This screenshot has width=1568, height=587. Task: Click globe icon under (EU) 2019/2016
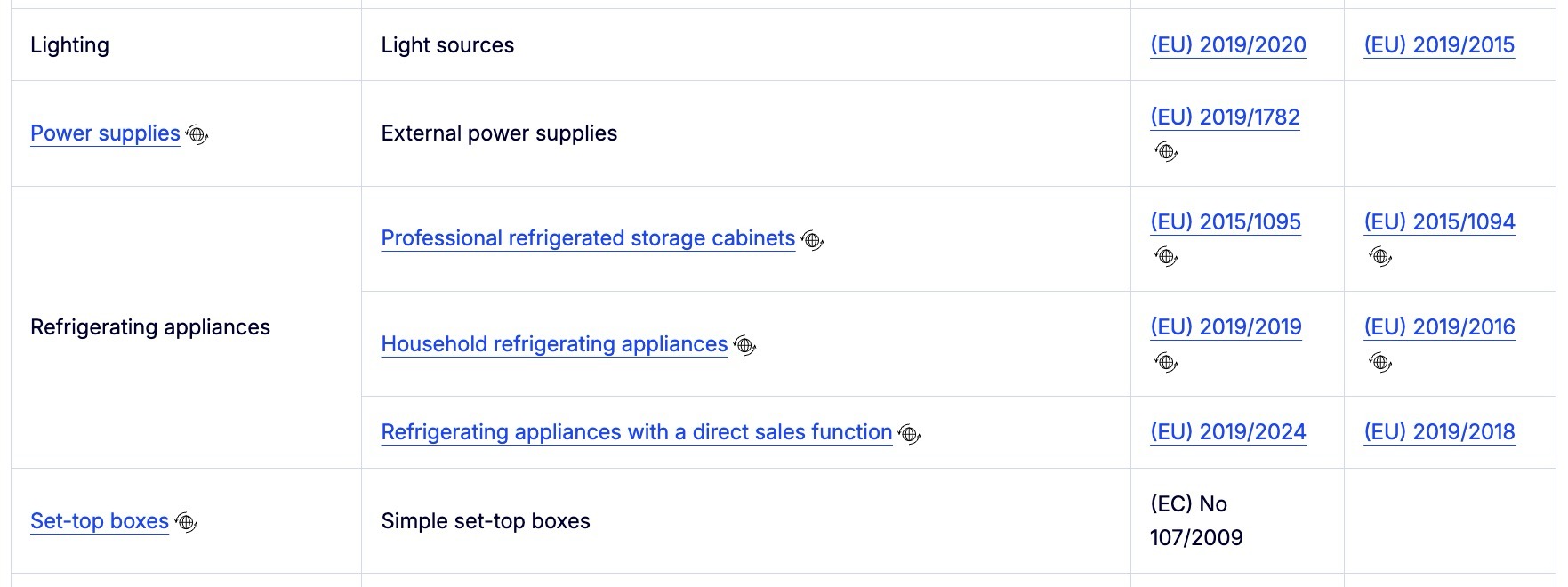[1380, 362]
